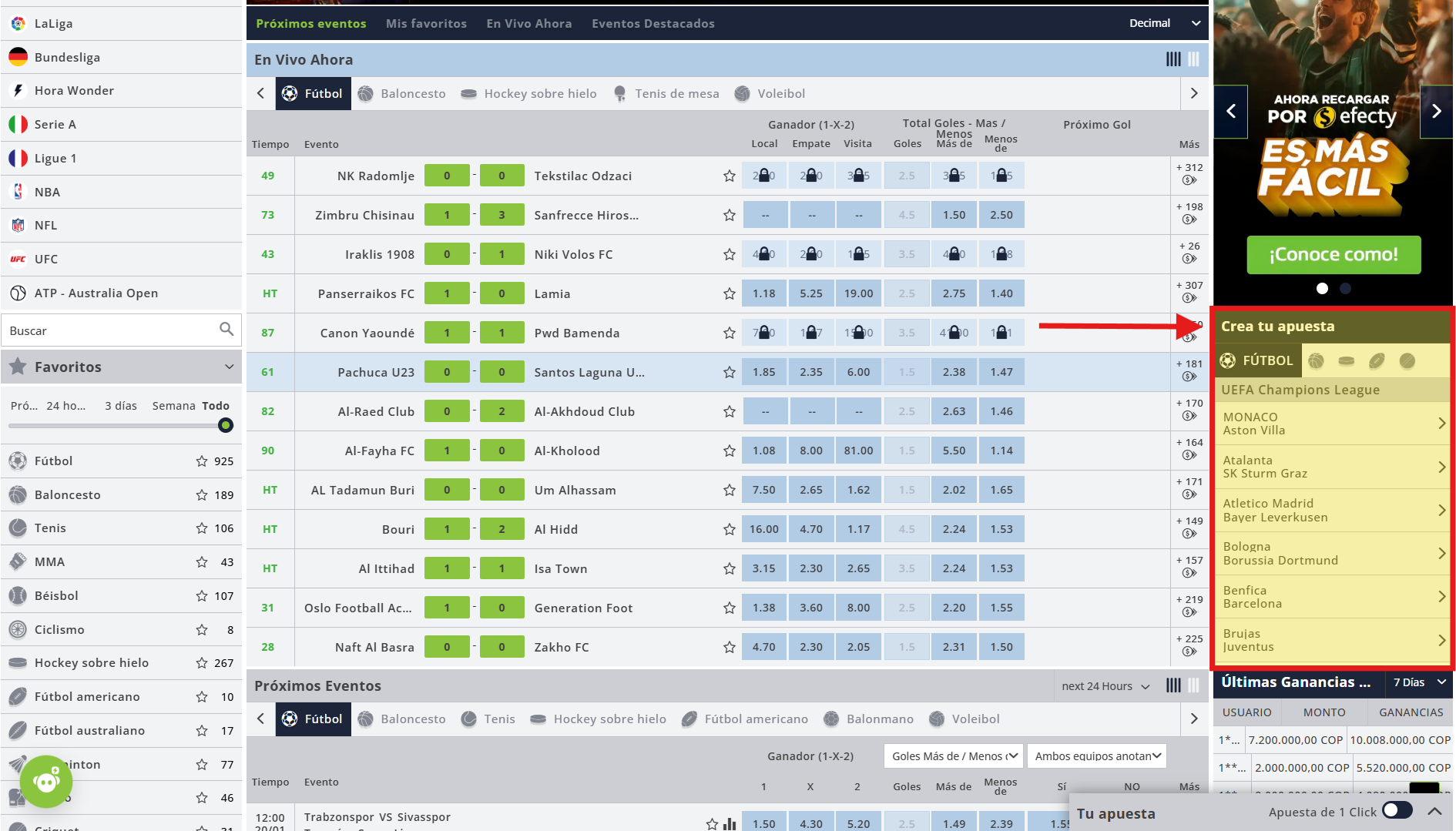Viewport: 1456px width, 831px height.
Task: Favorite the Trabzonspor VS Sivasspor star
Action: click(x=712, y=823)
